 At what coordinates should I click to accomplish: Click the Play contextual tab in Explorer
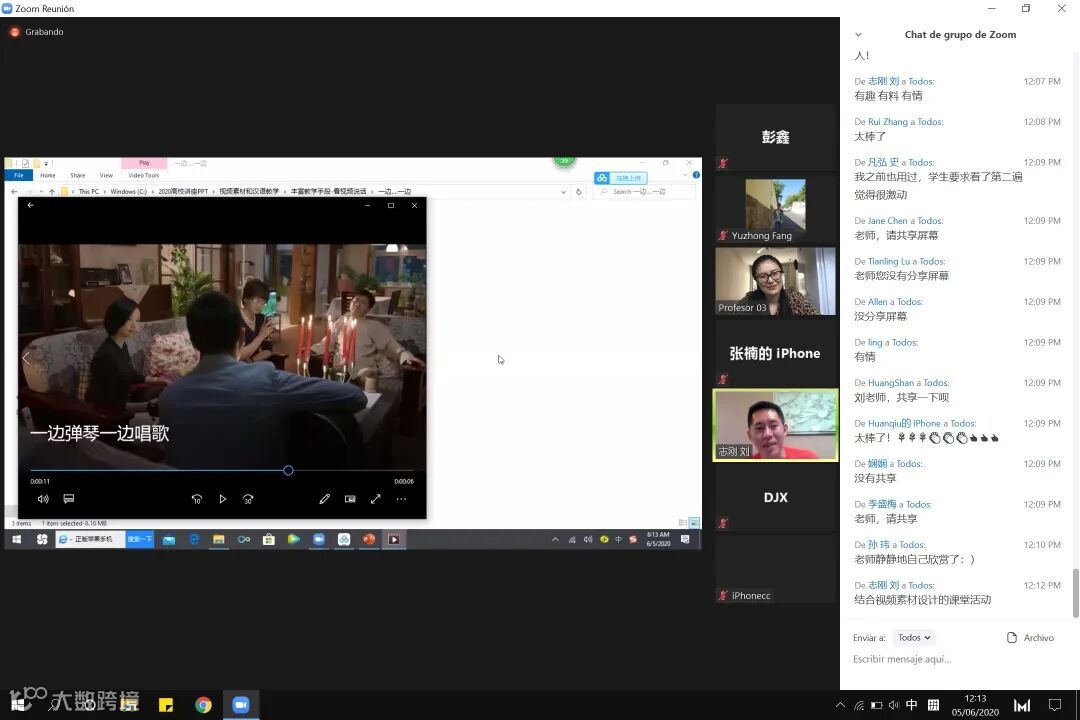point(144,163)
